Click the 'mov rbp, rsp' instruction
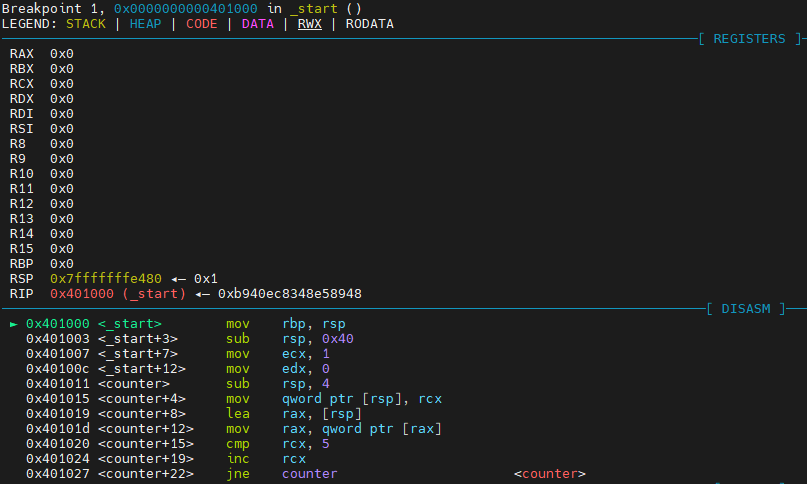Screen dimensions: 807x484 tap(286, 323)
